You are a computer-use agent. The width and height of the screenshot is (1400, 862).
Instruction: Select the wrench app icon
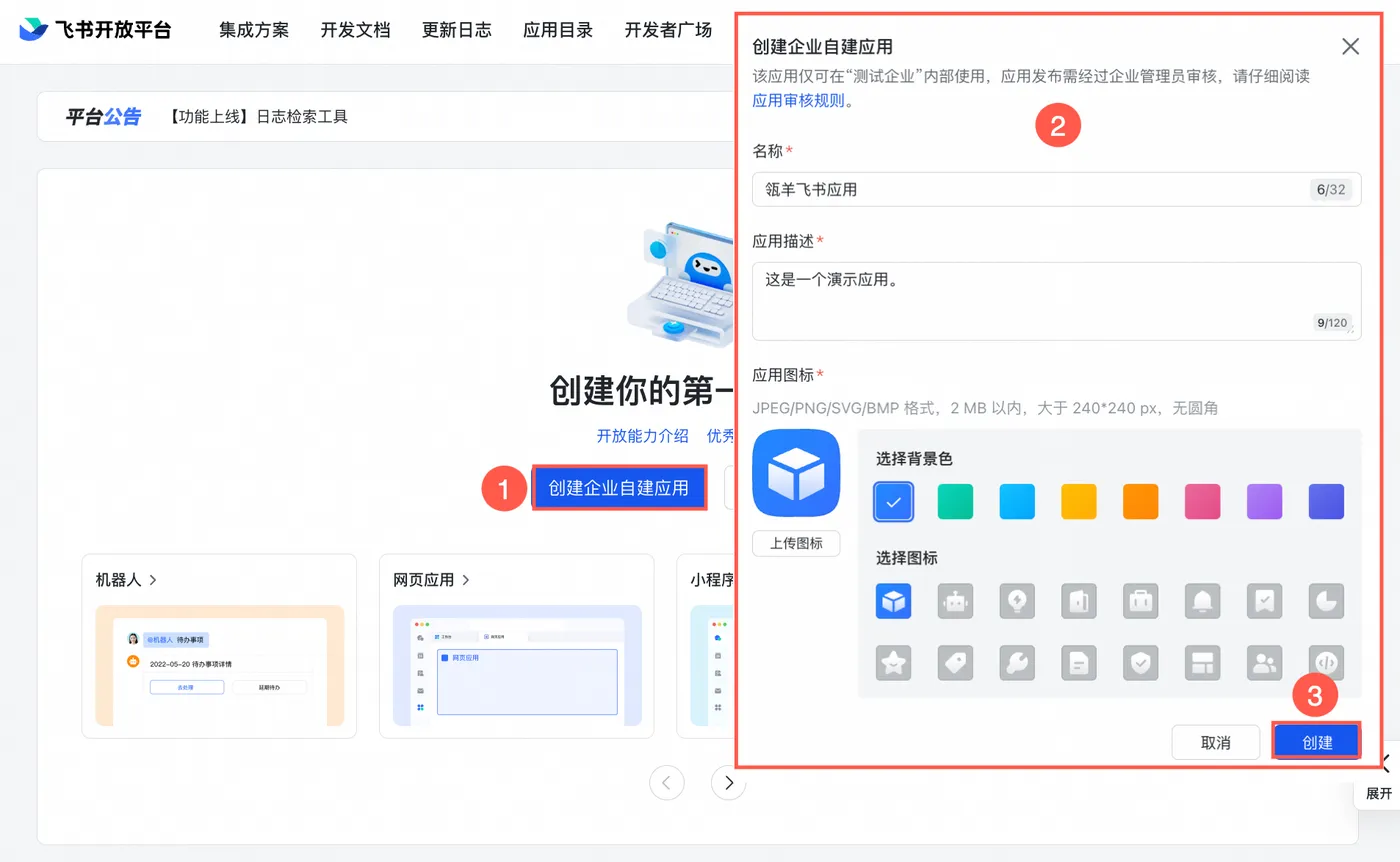click(x=1017, y=662)
